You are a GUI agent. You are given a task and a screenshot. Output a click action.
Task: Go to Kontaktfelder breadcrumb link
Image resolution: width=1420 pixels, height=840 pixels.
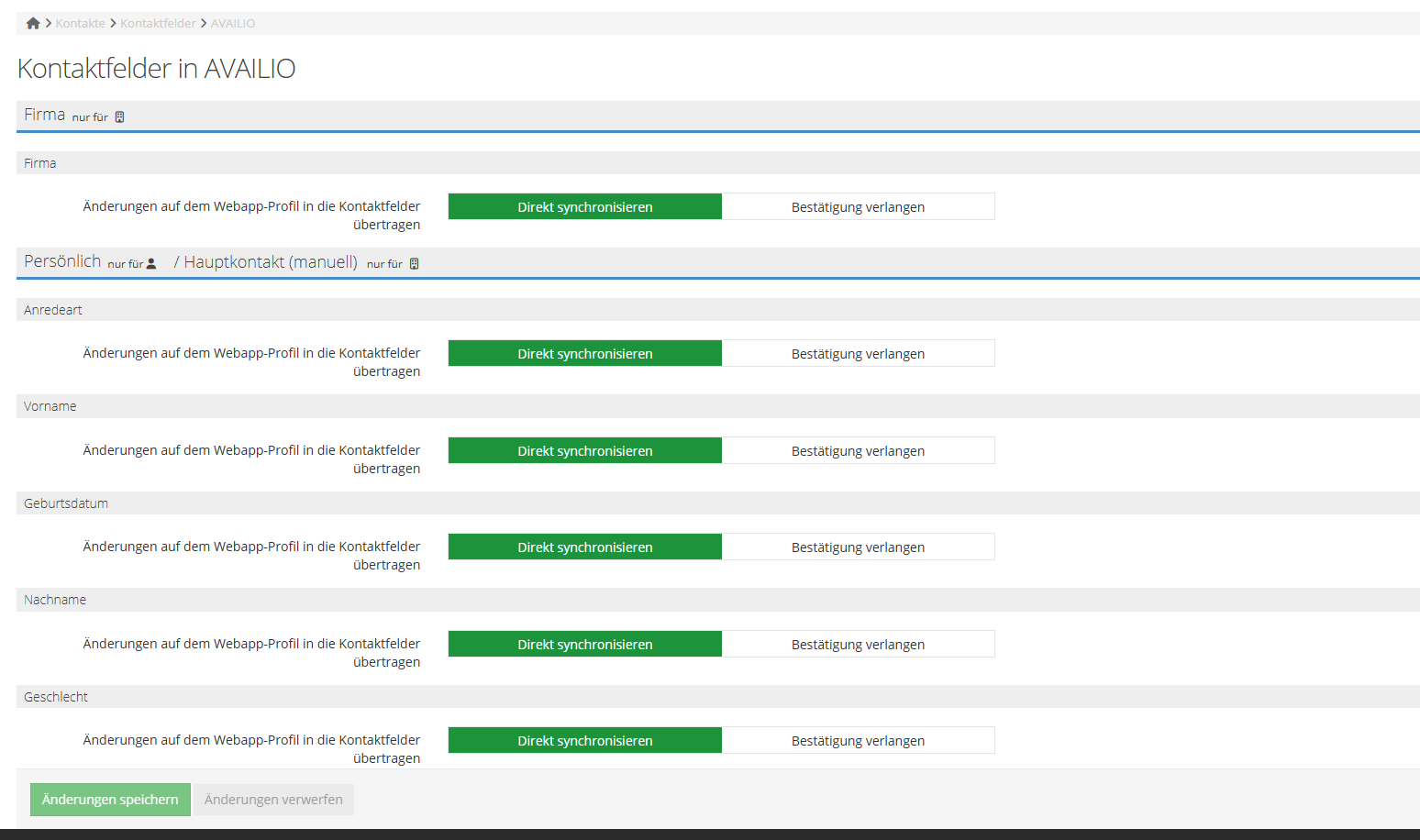[x=158, y=23]
